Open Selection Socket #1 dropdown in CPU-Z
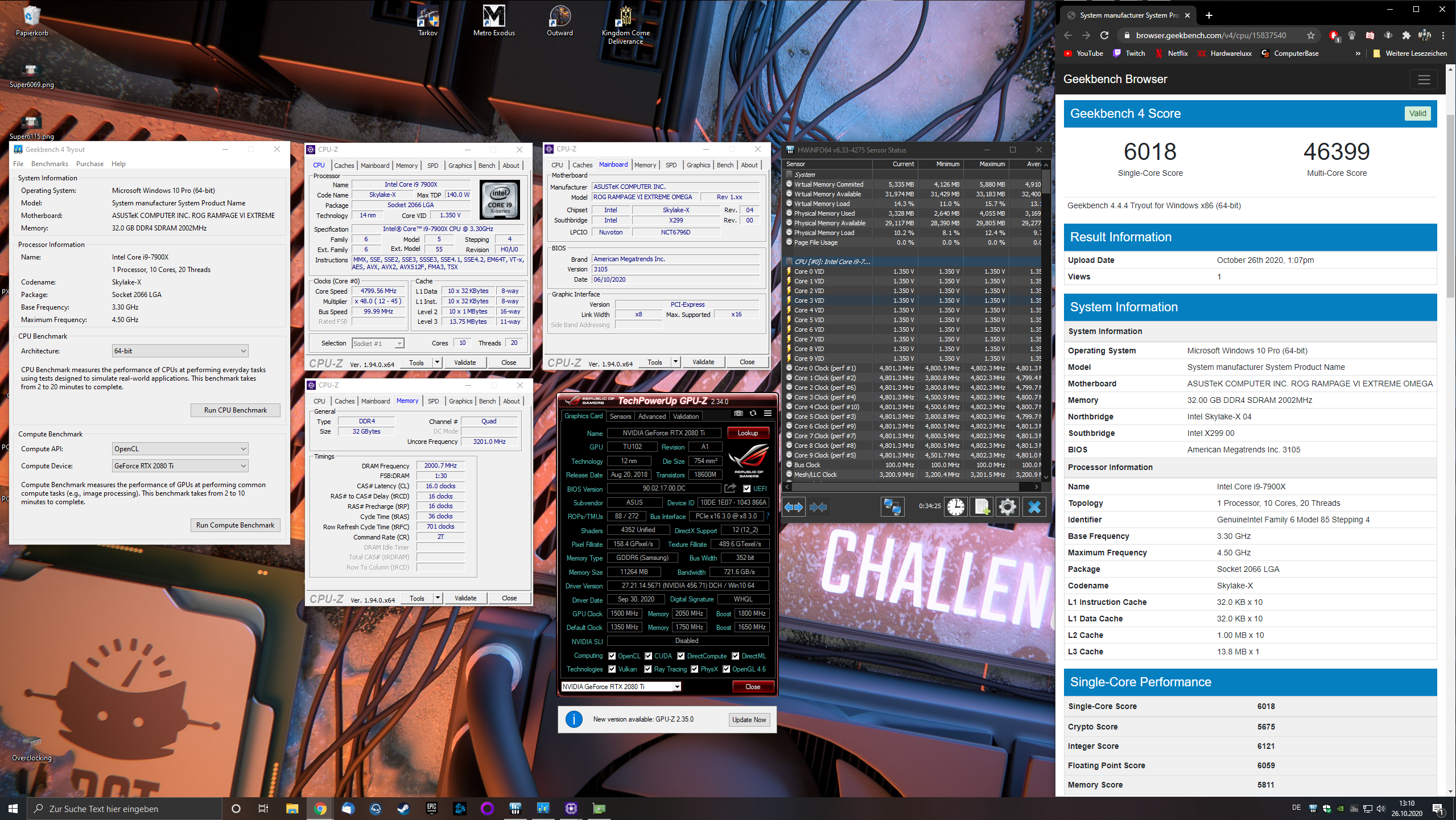Screen dimensions: 1456x820 coord(378,343)
